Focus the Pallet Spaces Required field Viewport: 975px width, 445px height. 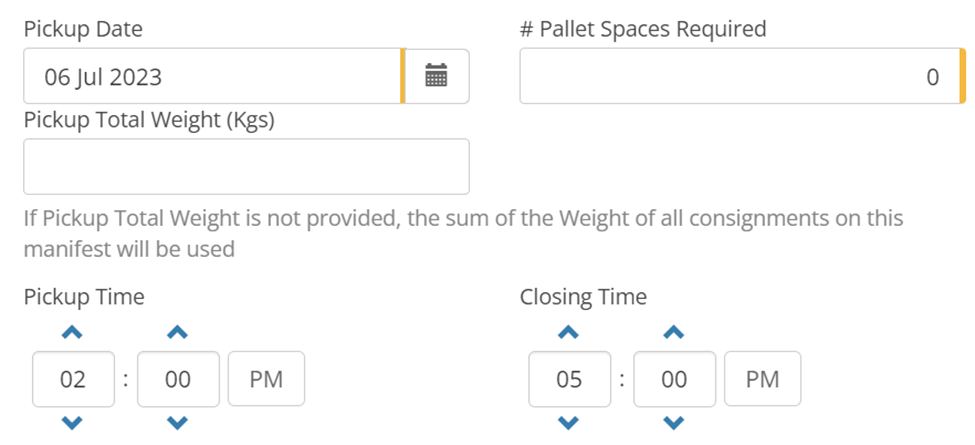tap(738, 76)
